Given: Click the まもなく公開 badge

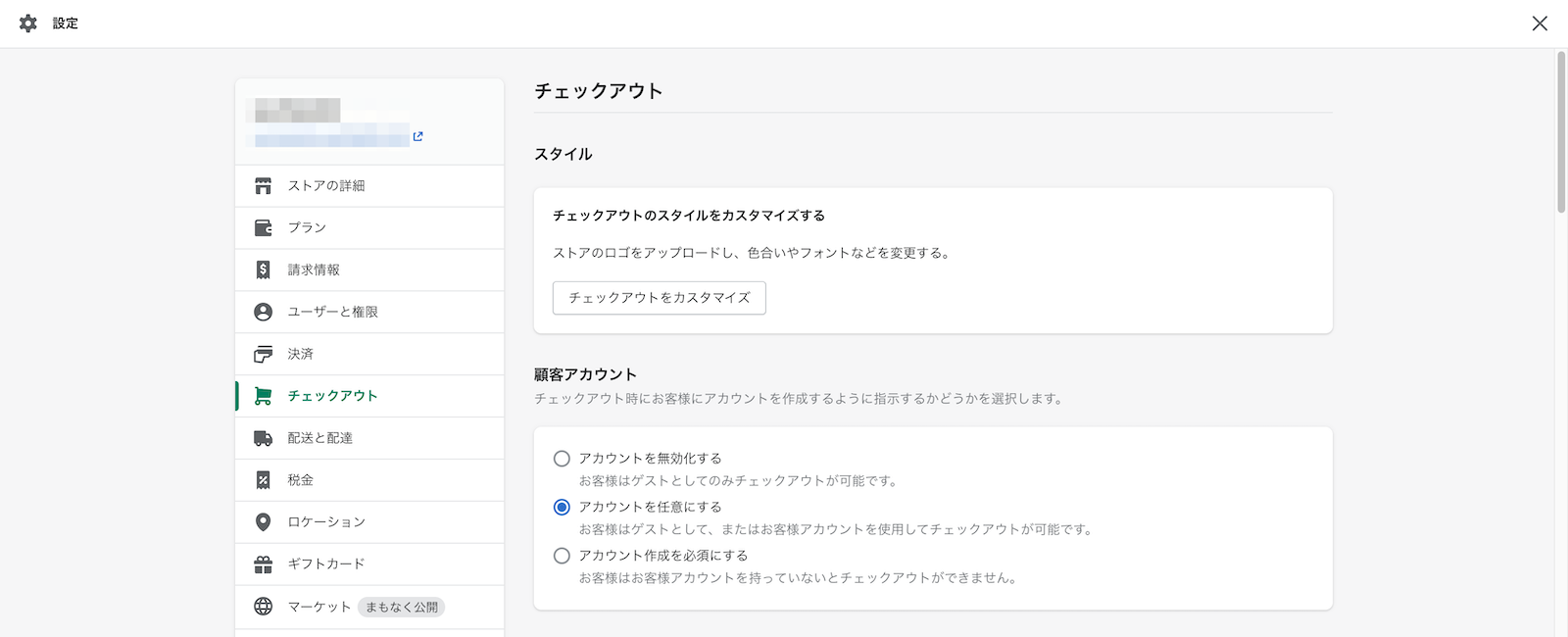Looking at the screenshot, I should click(x=401, y=608).
